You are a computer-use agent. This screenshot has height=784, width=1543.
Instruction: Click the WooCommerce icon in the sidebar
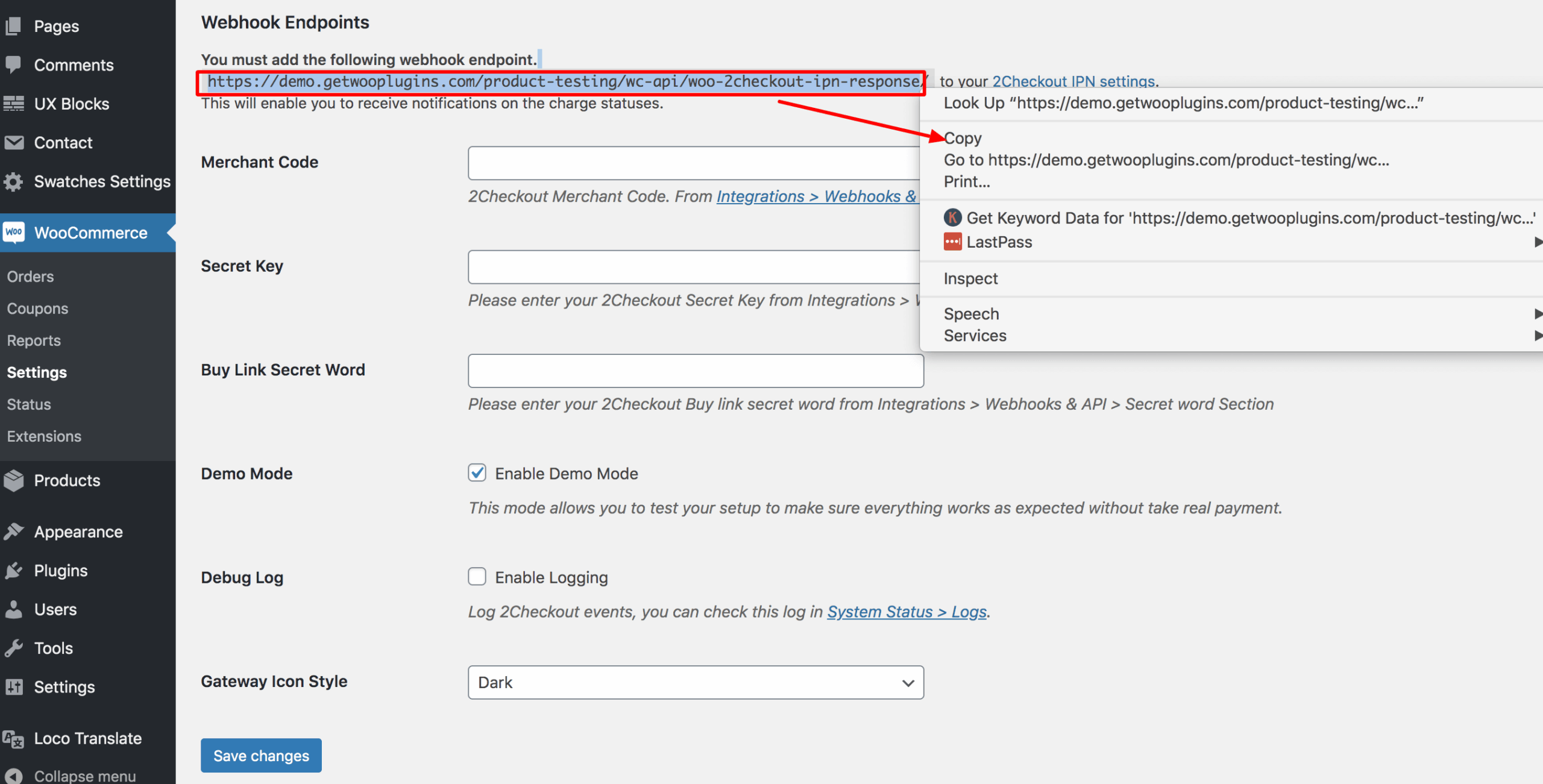[x=14, y=233]
